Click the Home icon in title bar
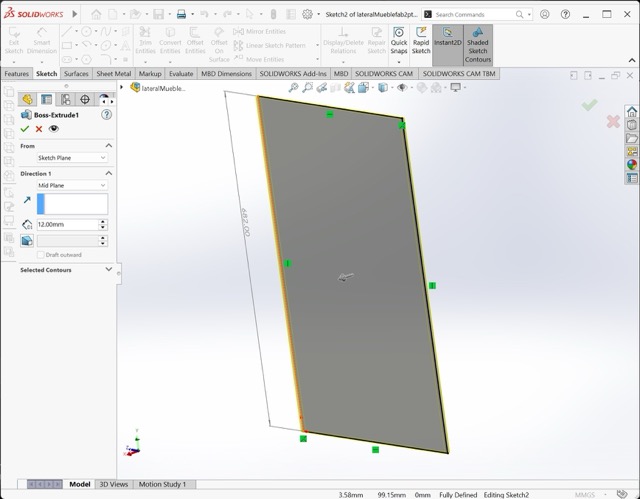The height and width of the screenshot is (499, 640). 96,14
